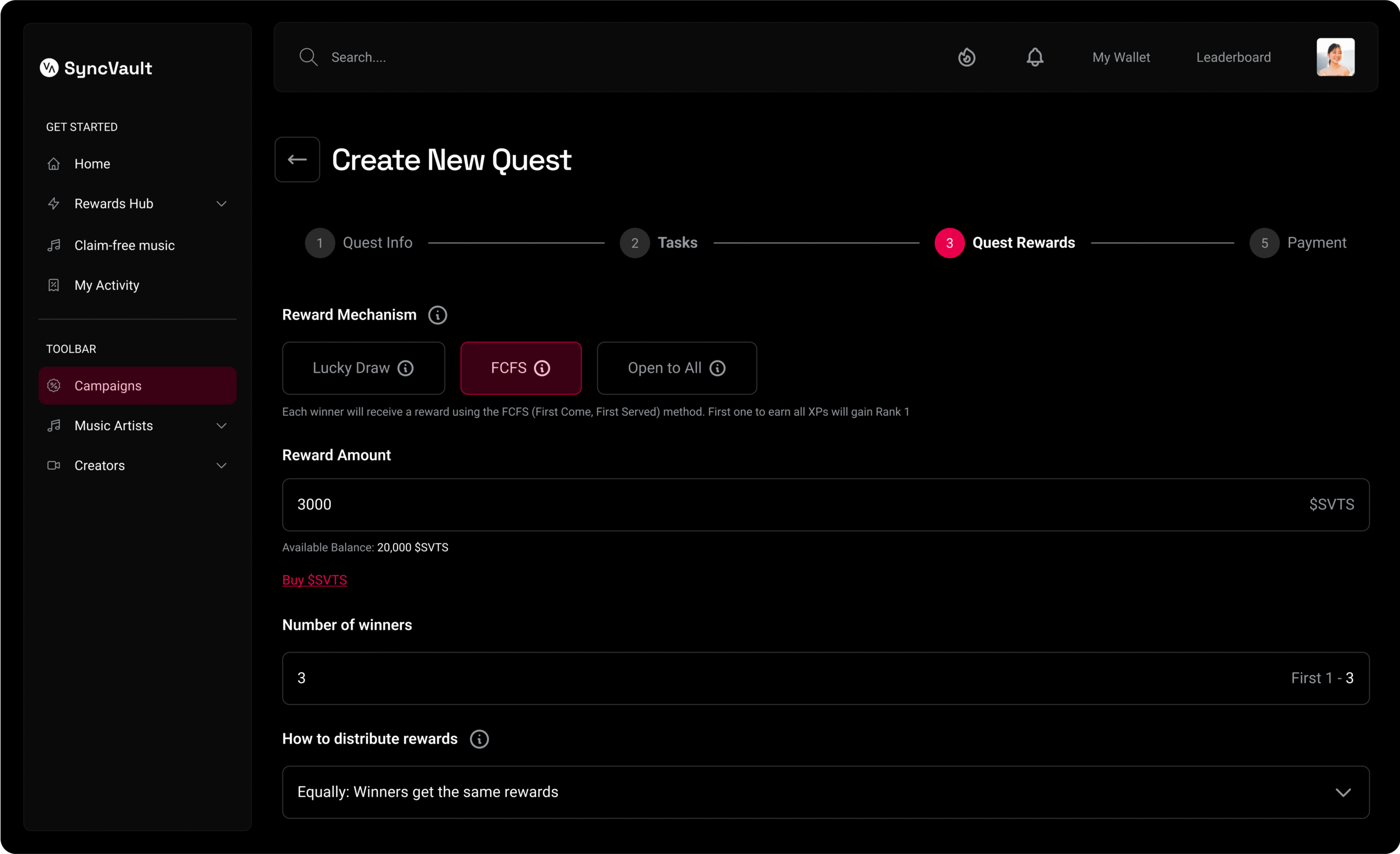Open Reward Mechanism info icon

(x=437, y=315)
